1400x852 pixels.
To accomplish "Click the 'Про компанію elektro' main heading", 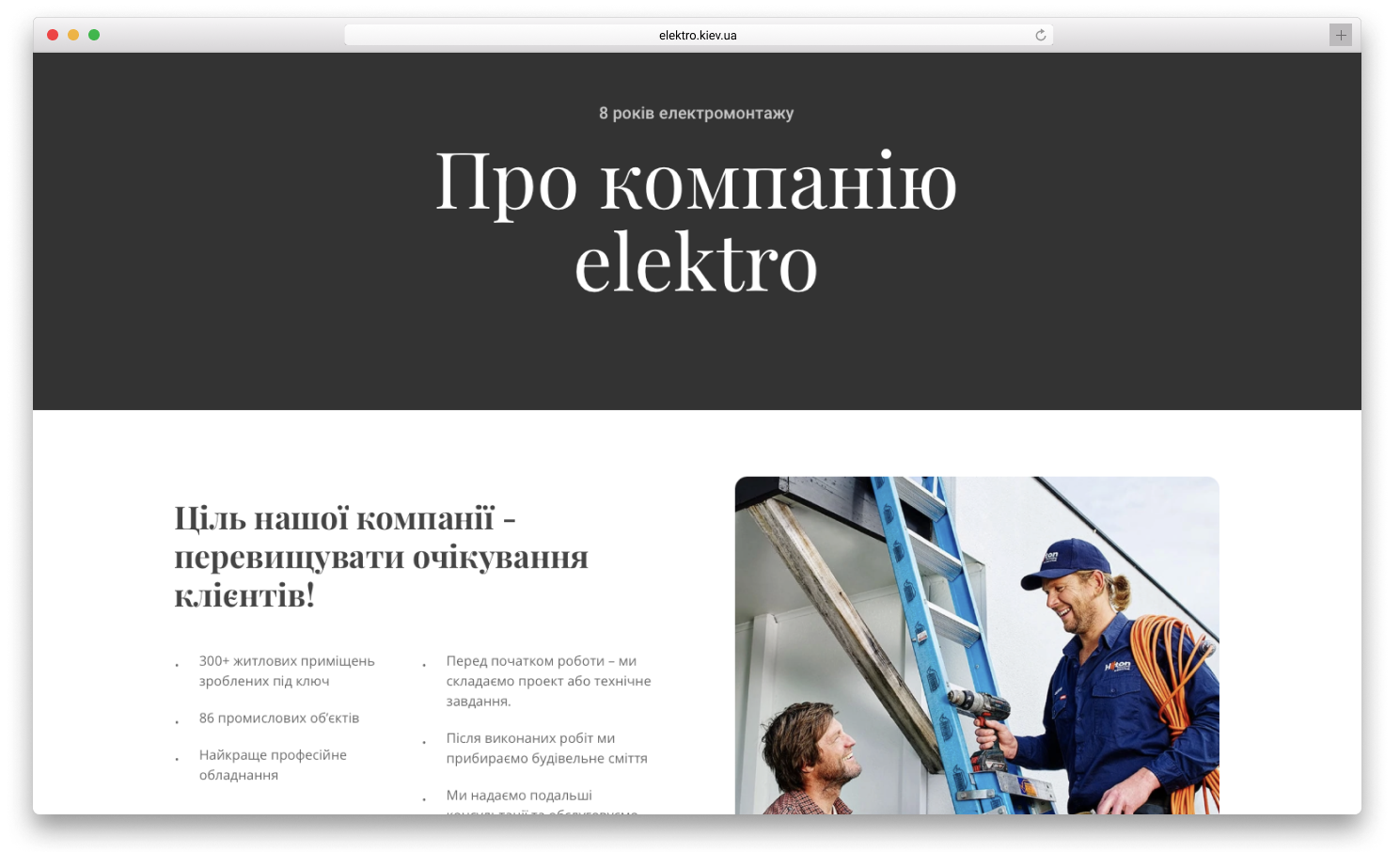I will (696, 221).
